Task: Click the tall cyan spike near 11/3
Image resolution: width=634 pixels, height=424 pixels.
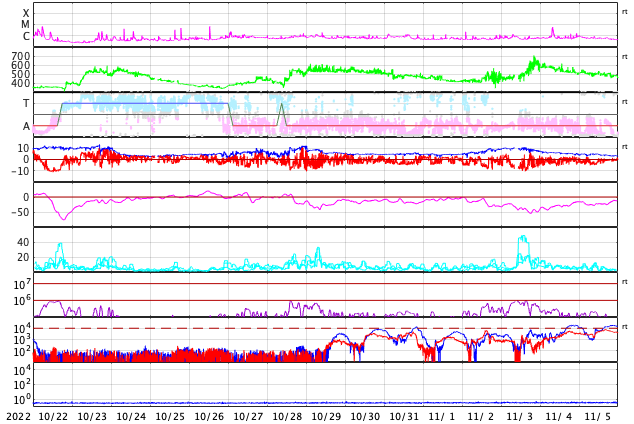Action: click(x=522, y=240)
